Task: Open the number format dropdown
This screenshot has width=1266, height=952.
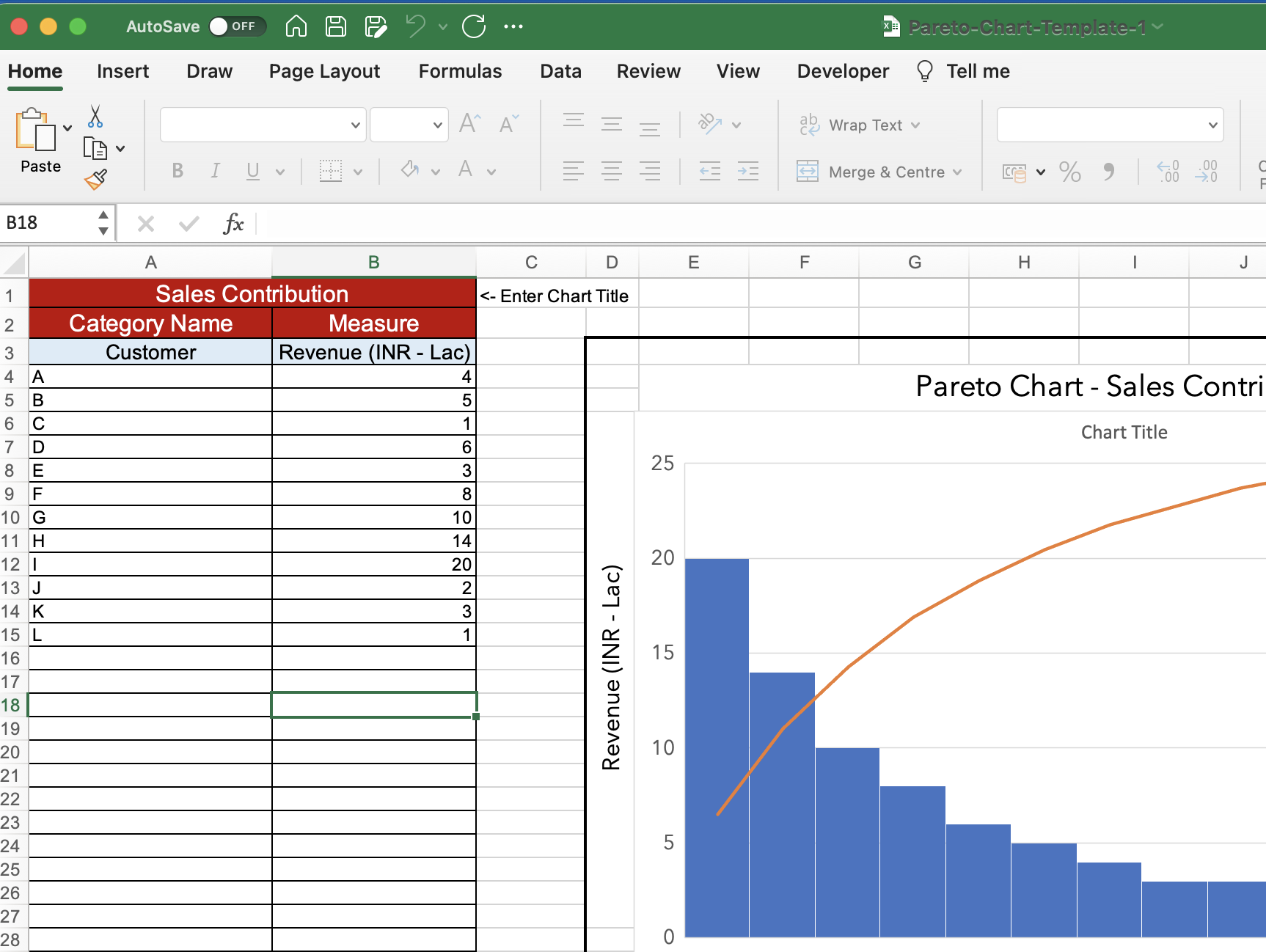Action: (x=1212, y=125)
